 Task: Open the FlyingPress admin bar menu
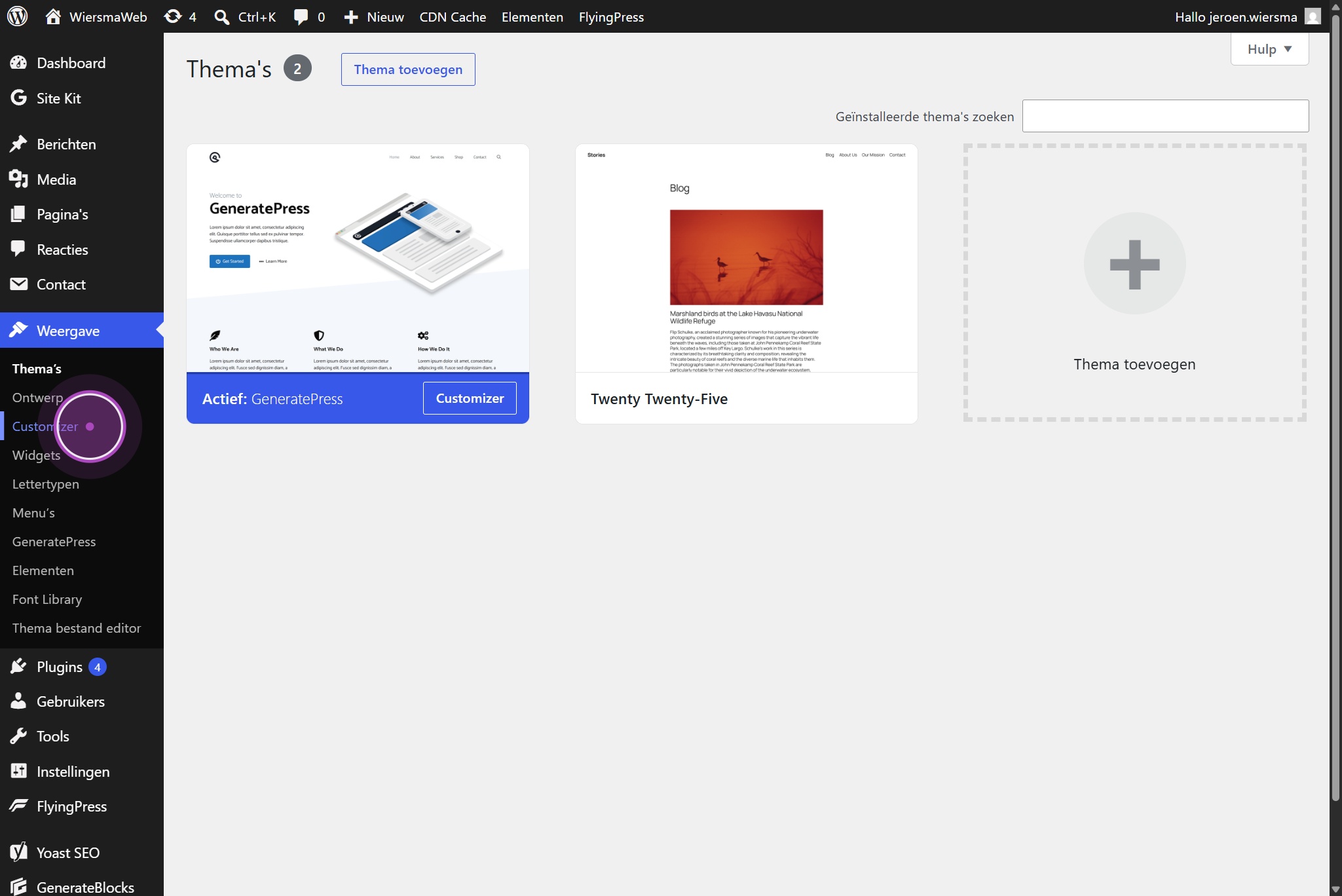(x=611, y=17)
